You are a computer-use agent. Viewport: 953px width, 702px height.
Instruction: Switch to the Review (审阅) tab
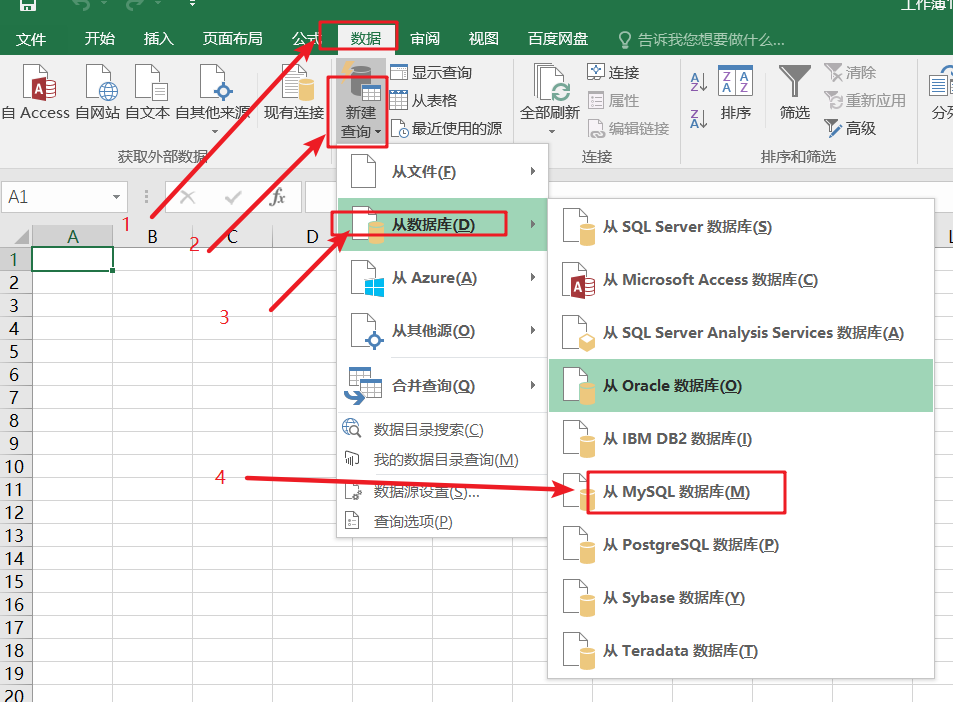pyautogui.click(x=425, y=39)
